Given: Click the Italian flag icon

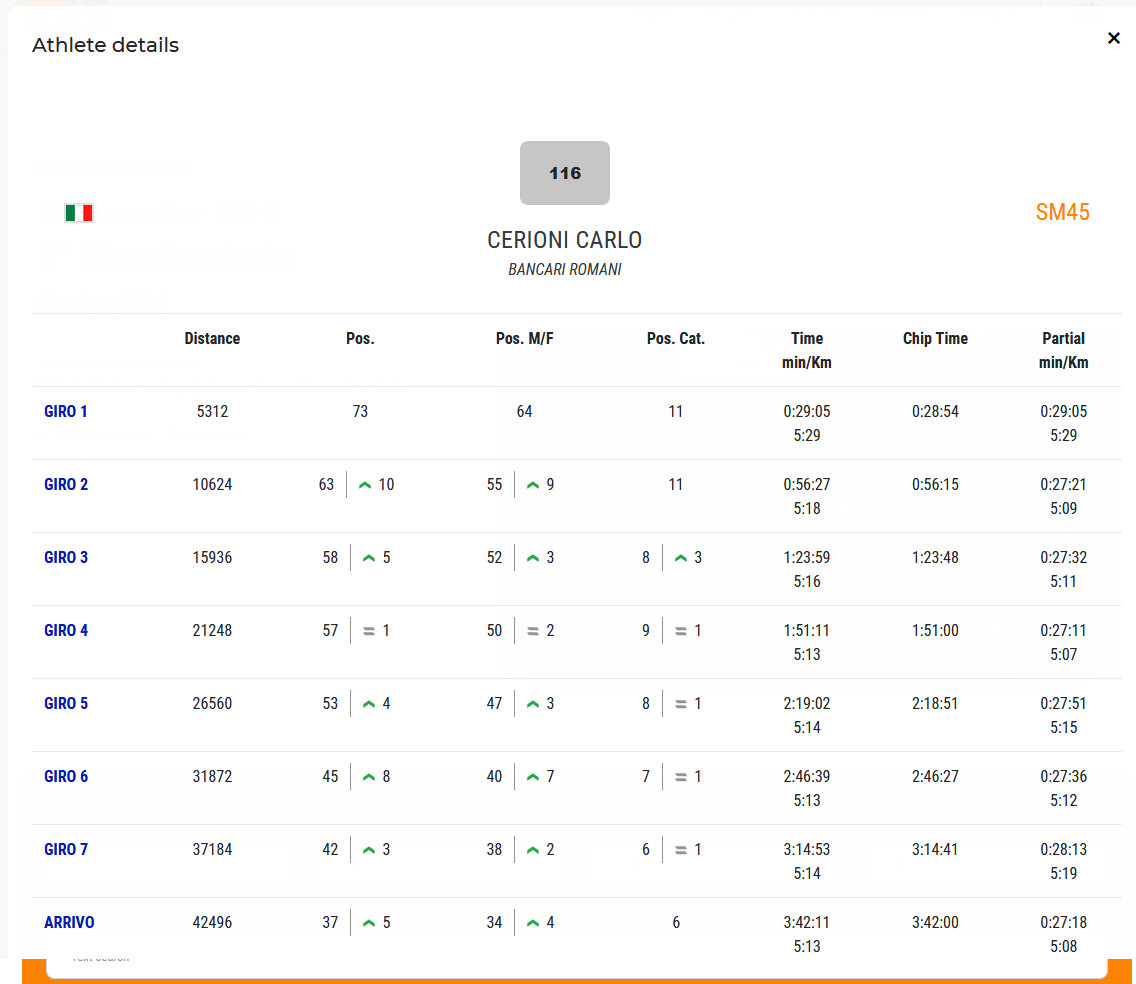Looking at the screenshot, I should pyautogui.click(x=79, y=212).
